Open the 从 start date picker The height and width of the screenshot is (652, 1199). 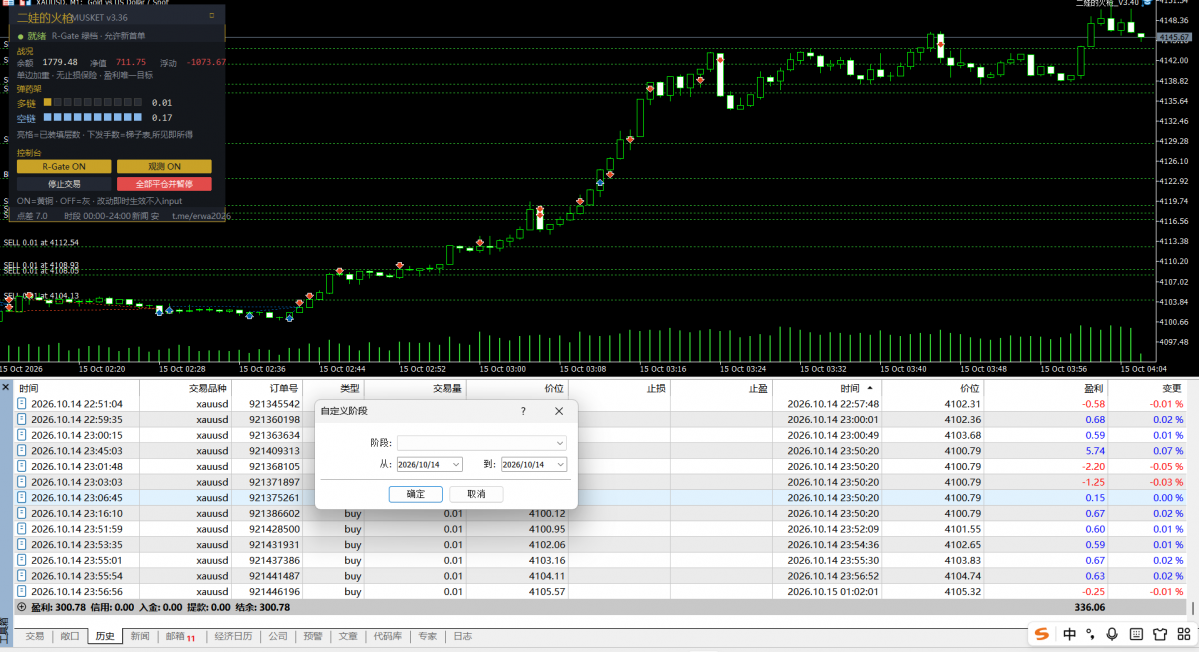(x=429, y=464)
